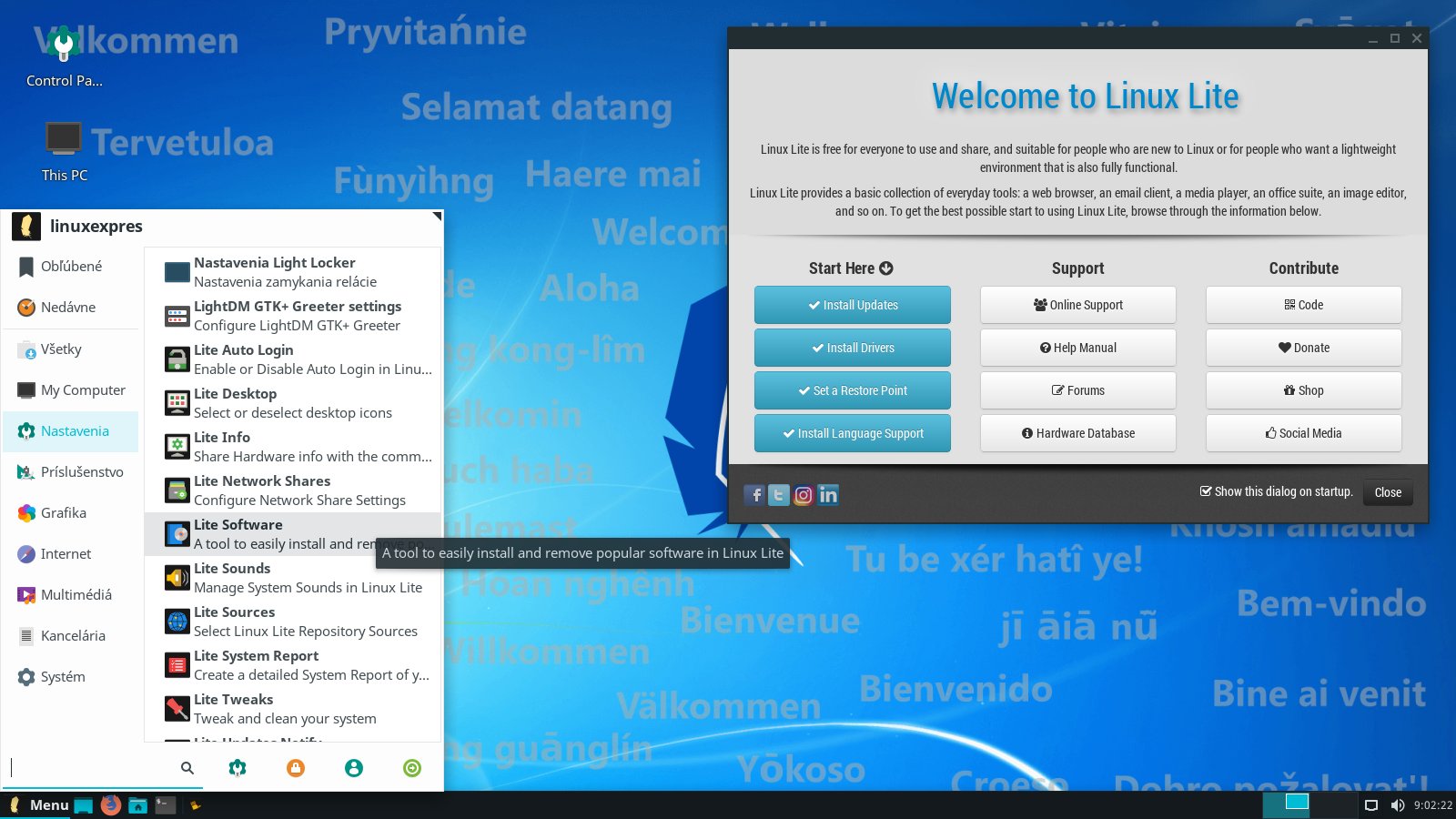Open the file manager taskbar icon
Viewport: 1456px width, 819px height.
click(138, 805)
